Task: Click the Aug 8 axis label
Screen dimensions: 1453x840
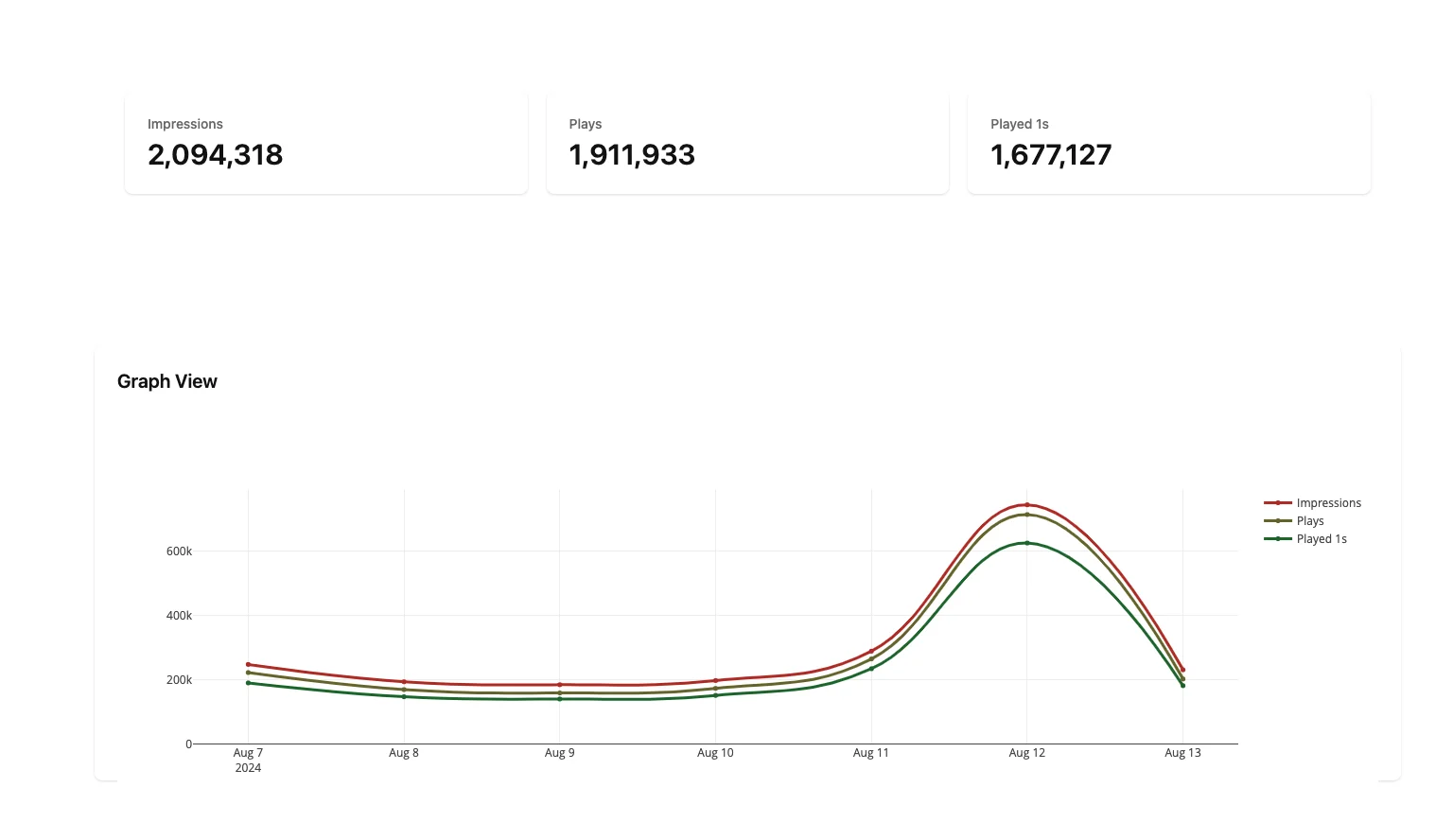Action: pos(404,753)
